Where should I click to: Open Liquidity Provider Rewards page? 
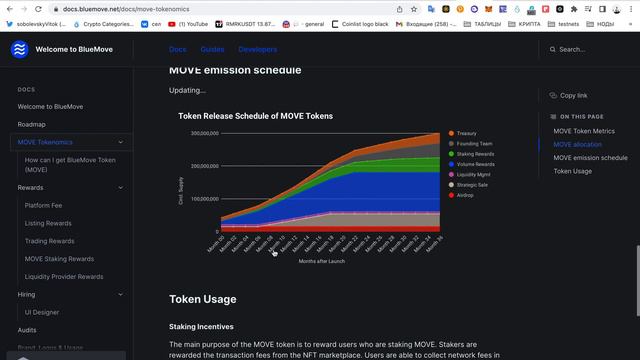coord(64,277)
